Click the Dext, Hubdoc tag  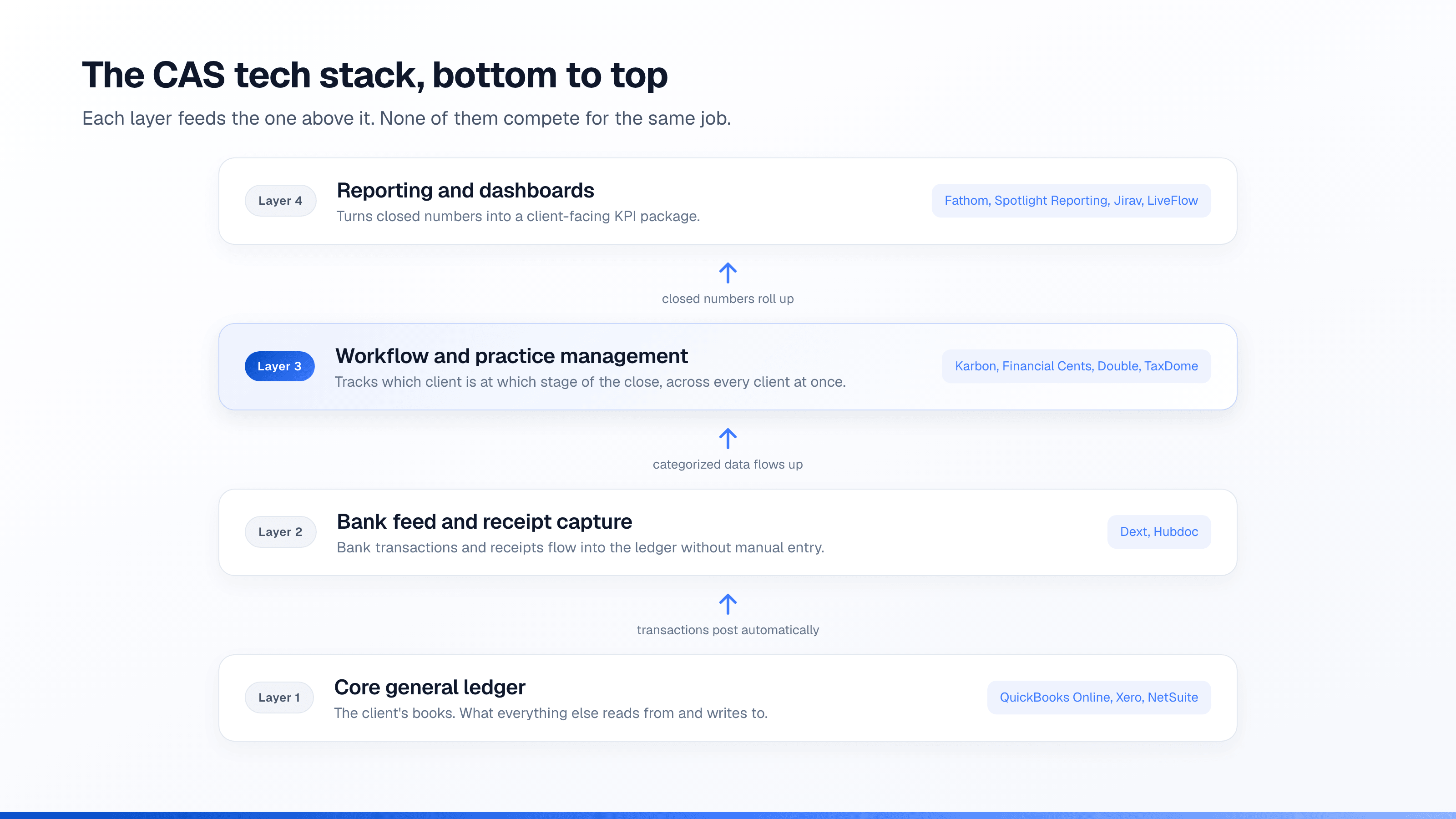[1159, 532]
